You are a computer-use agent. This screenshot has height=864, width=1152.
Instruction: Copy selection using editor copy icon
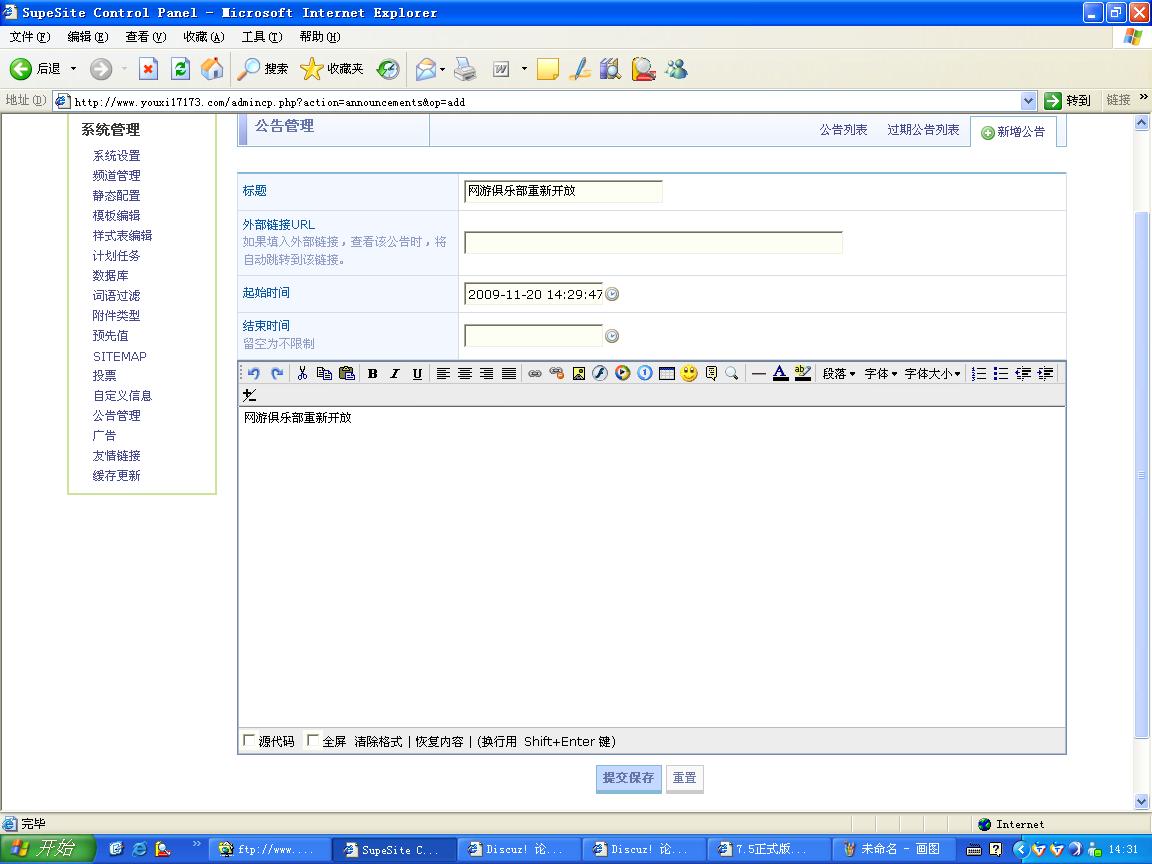(324, 373)
